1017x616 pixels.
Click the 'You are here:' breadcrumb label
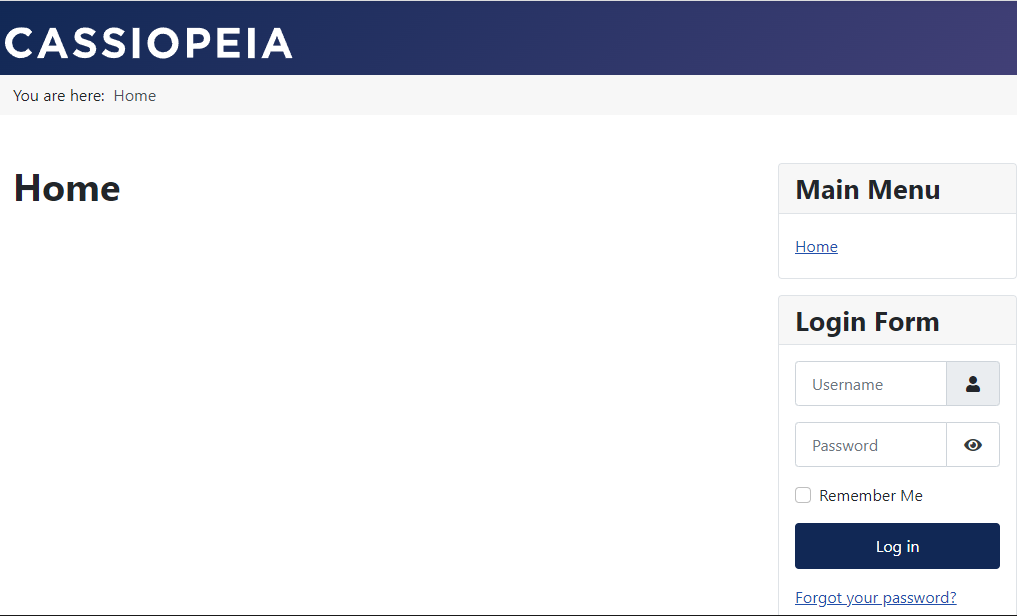[x=59, y=96]
